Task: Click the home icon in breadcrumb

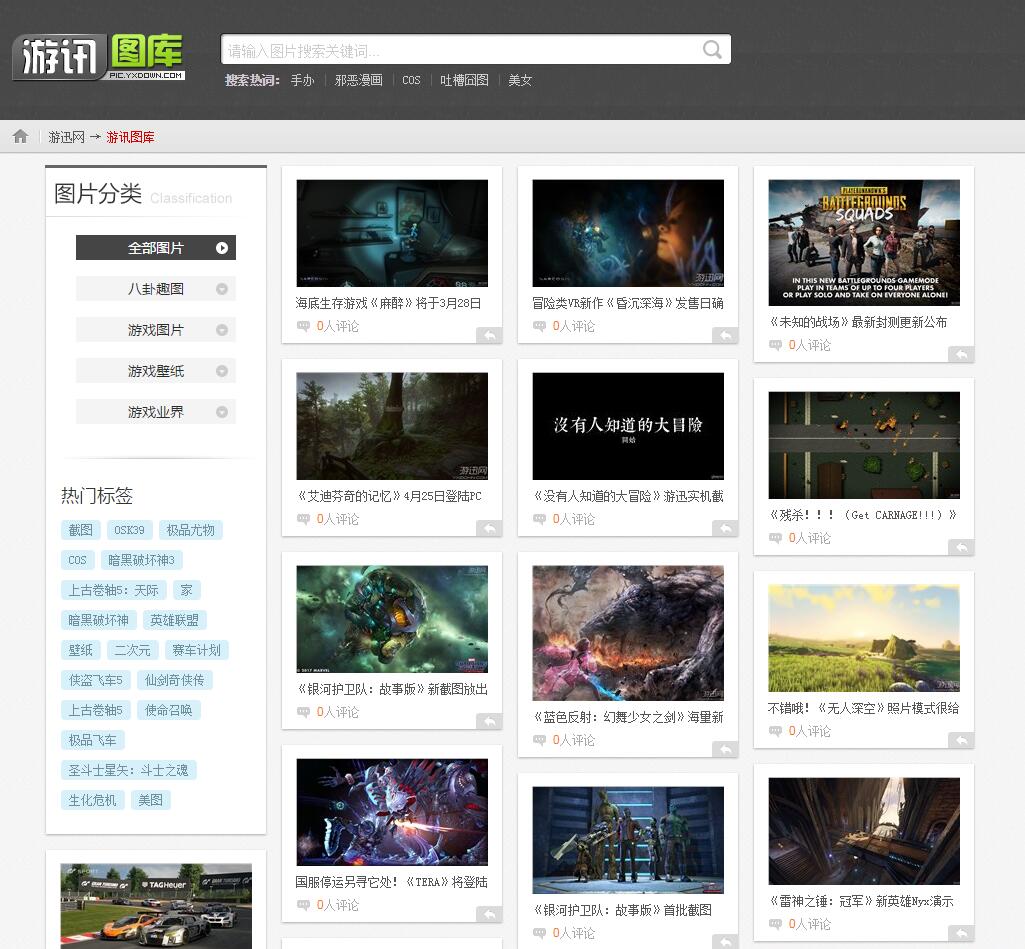Action: [20, 136]
